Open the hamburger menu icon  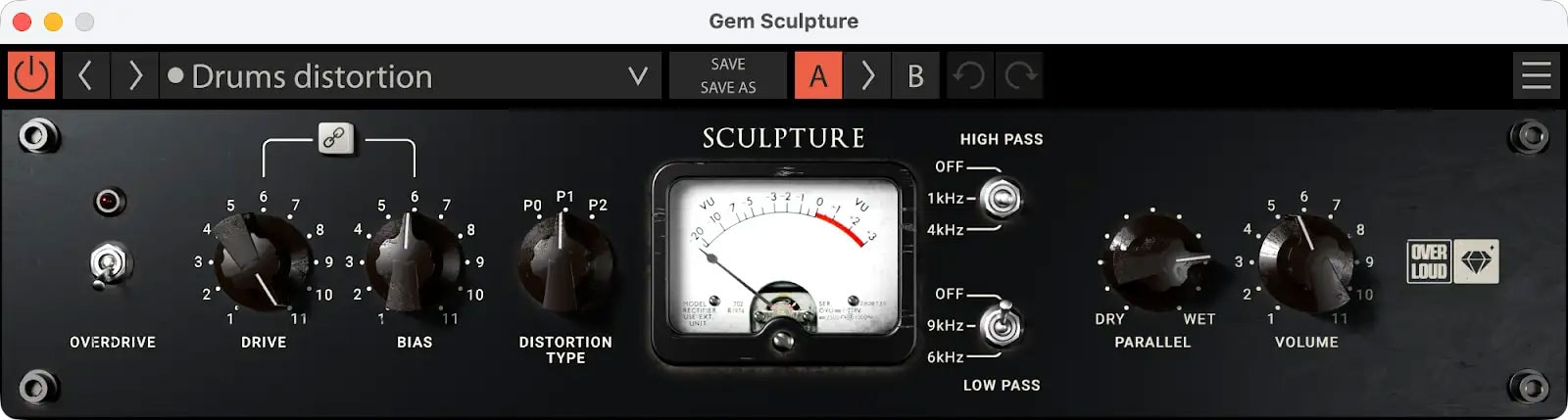1536,75
